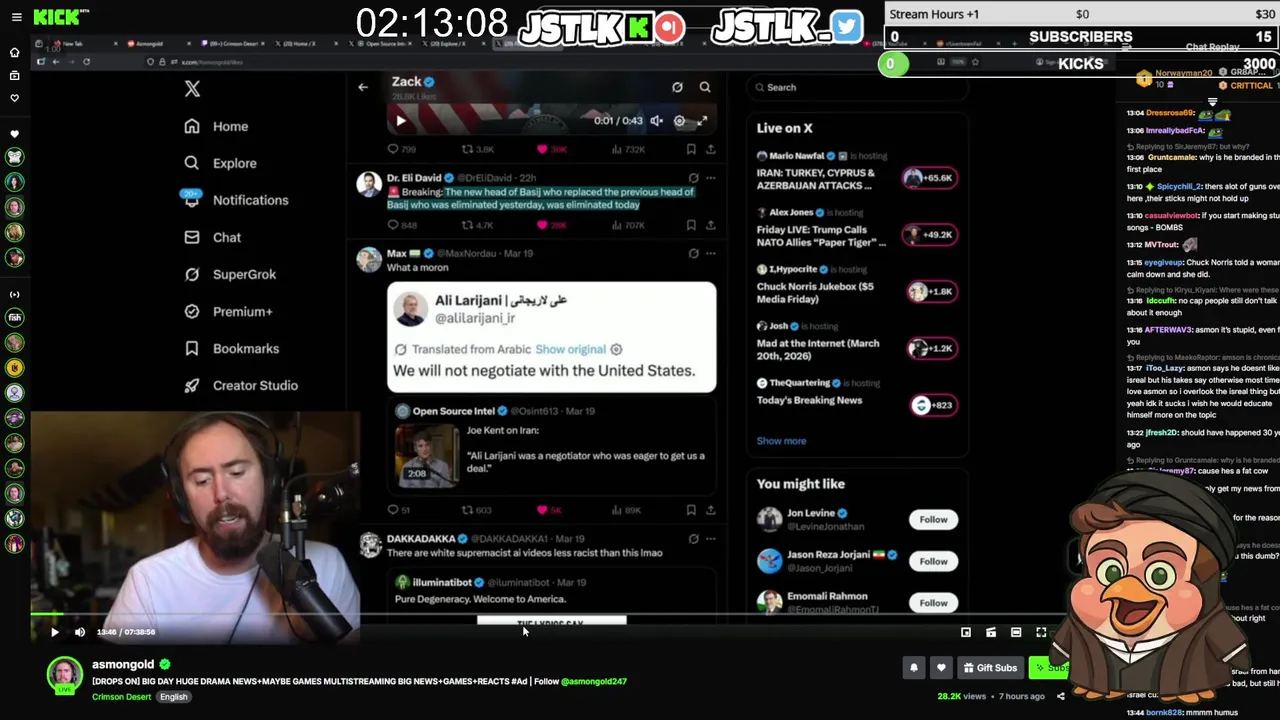This screenshot has width=1280, height=720.
Task: Open settings gear on tweet video
Action: (679, 121)
